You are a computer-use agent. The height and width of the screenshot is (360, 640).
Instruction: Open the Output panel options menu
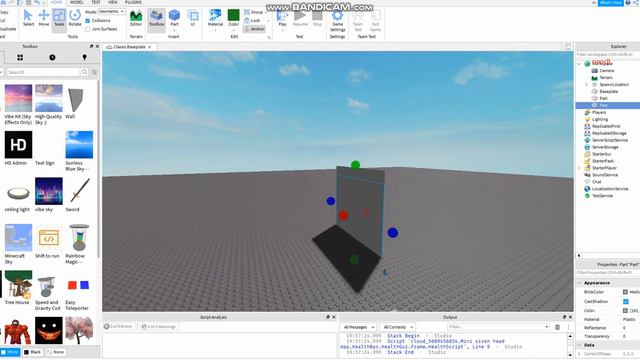click(x=568, y=327)
